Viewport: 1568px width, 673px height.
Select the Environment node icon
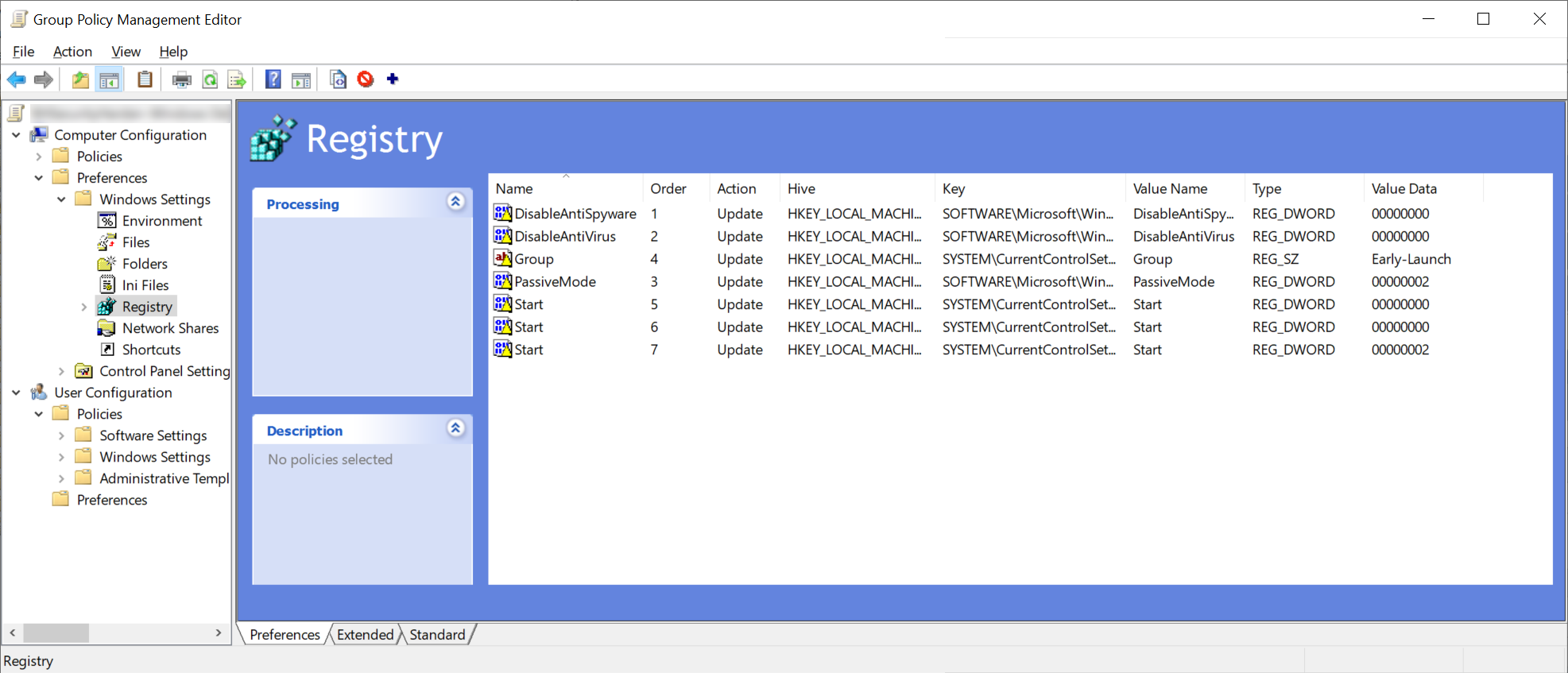[107, 220]
